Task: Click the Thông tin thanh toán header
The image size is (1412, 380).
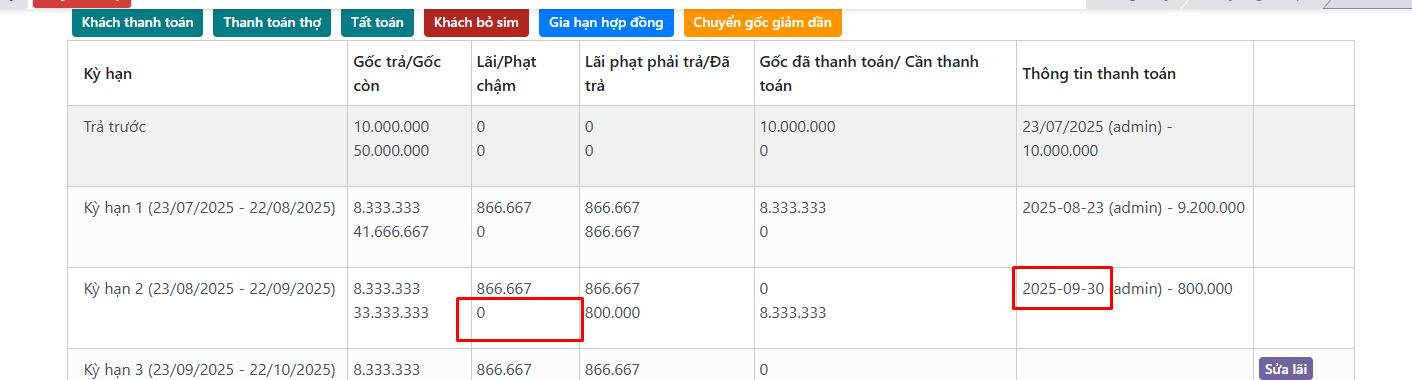Action: 1099,74
